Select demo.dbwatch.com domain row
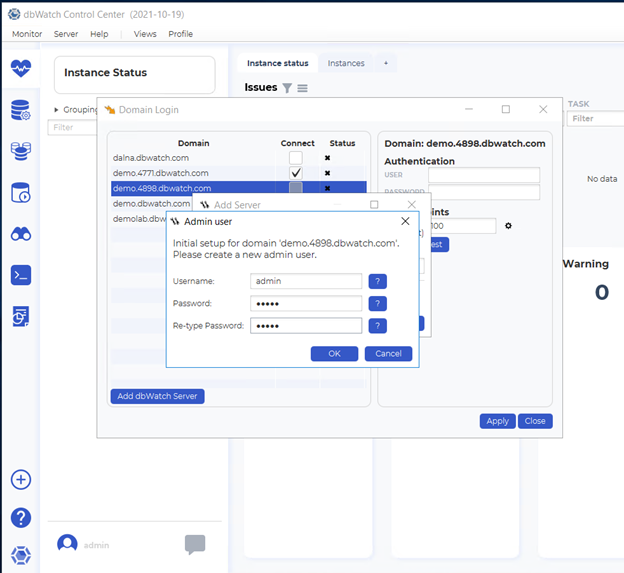The width and height of the screenshot is (624, 573). (x=152, y=203)
